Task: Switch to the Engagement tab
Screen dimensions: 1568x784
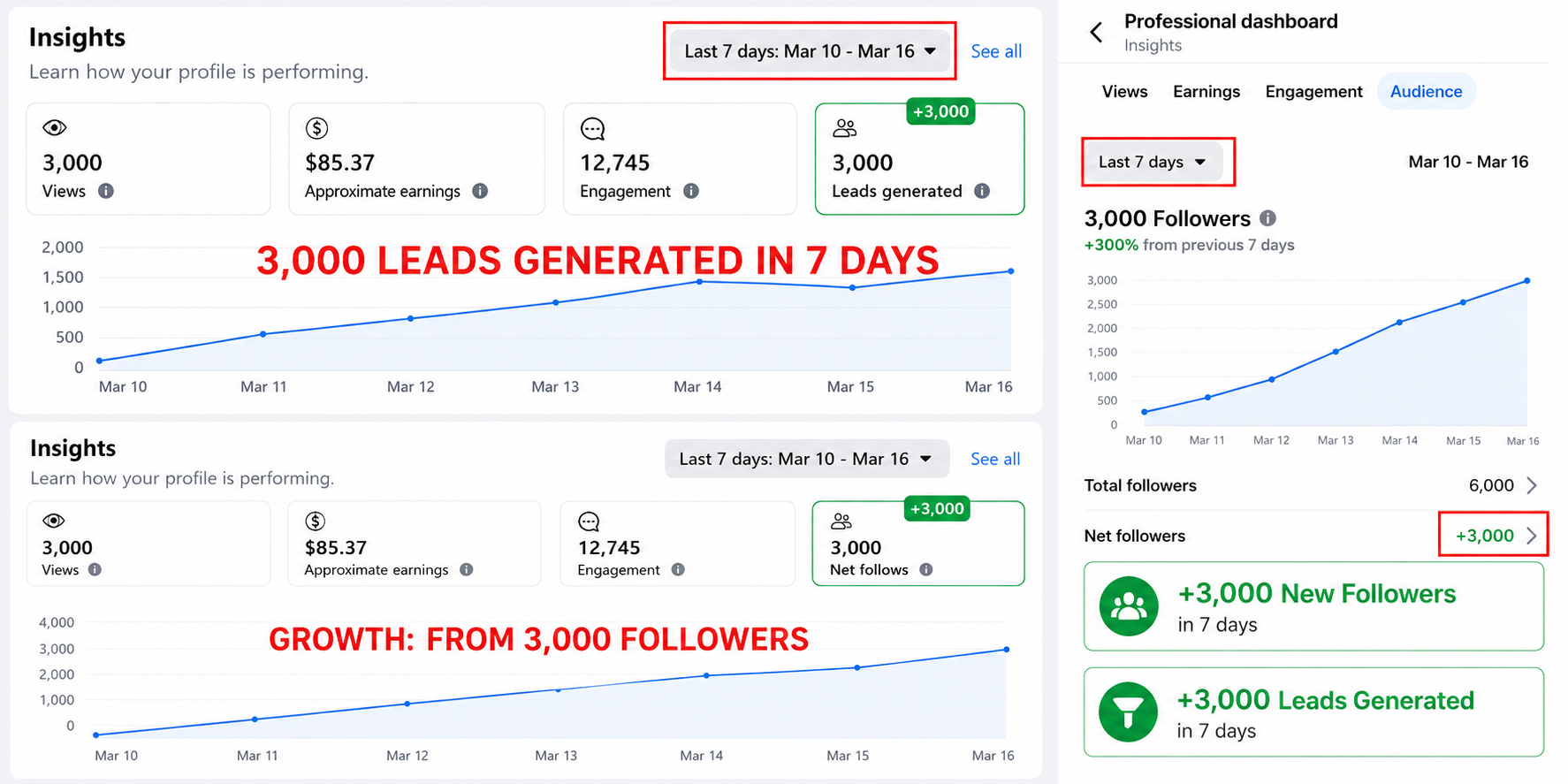Action: [x=1313, y=92]
